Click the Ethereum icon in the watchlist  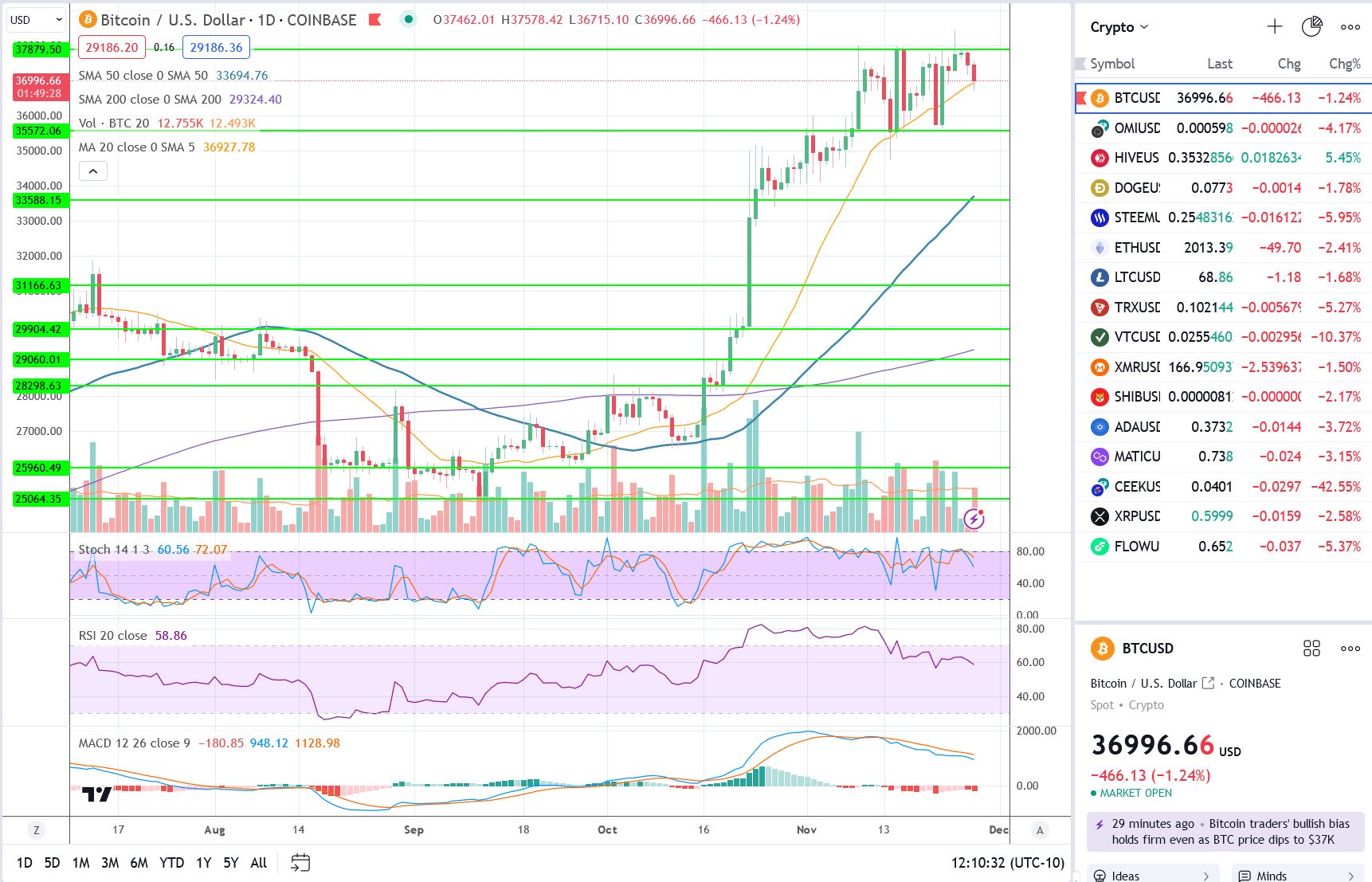point(1100,248)
